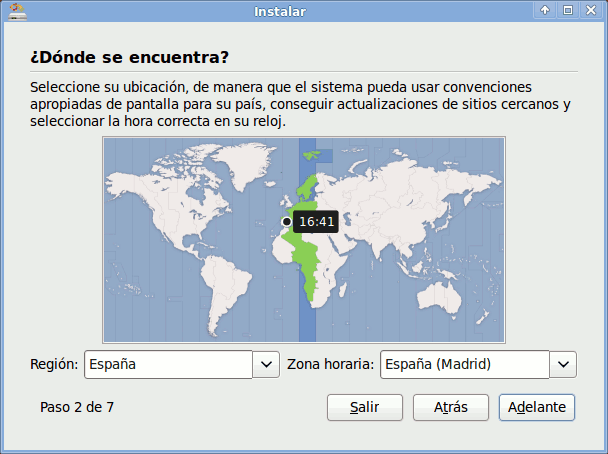The height and width of the screenshot is (454, 608).
Task: Click the Madrid location marker on map
Action: [x=287, y=221]
